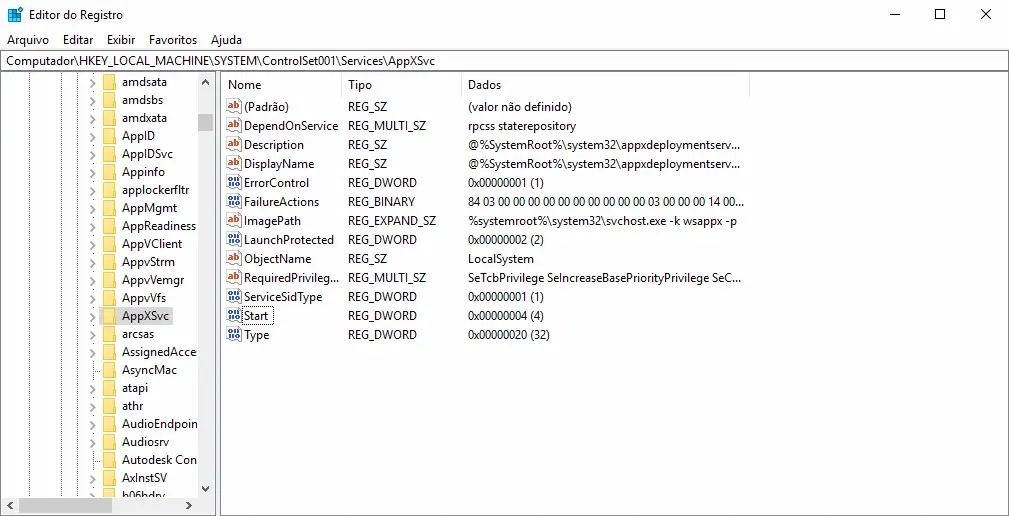Select the DependOnService value icon

pyautogui.click(x=234, y=125)
